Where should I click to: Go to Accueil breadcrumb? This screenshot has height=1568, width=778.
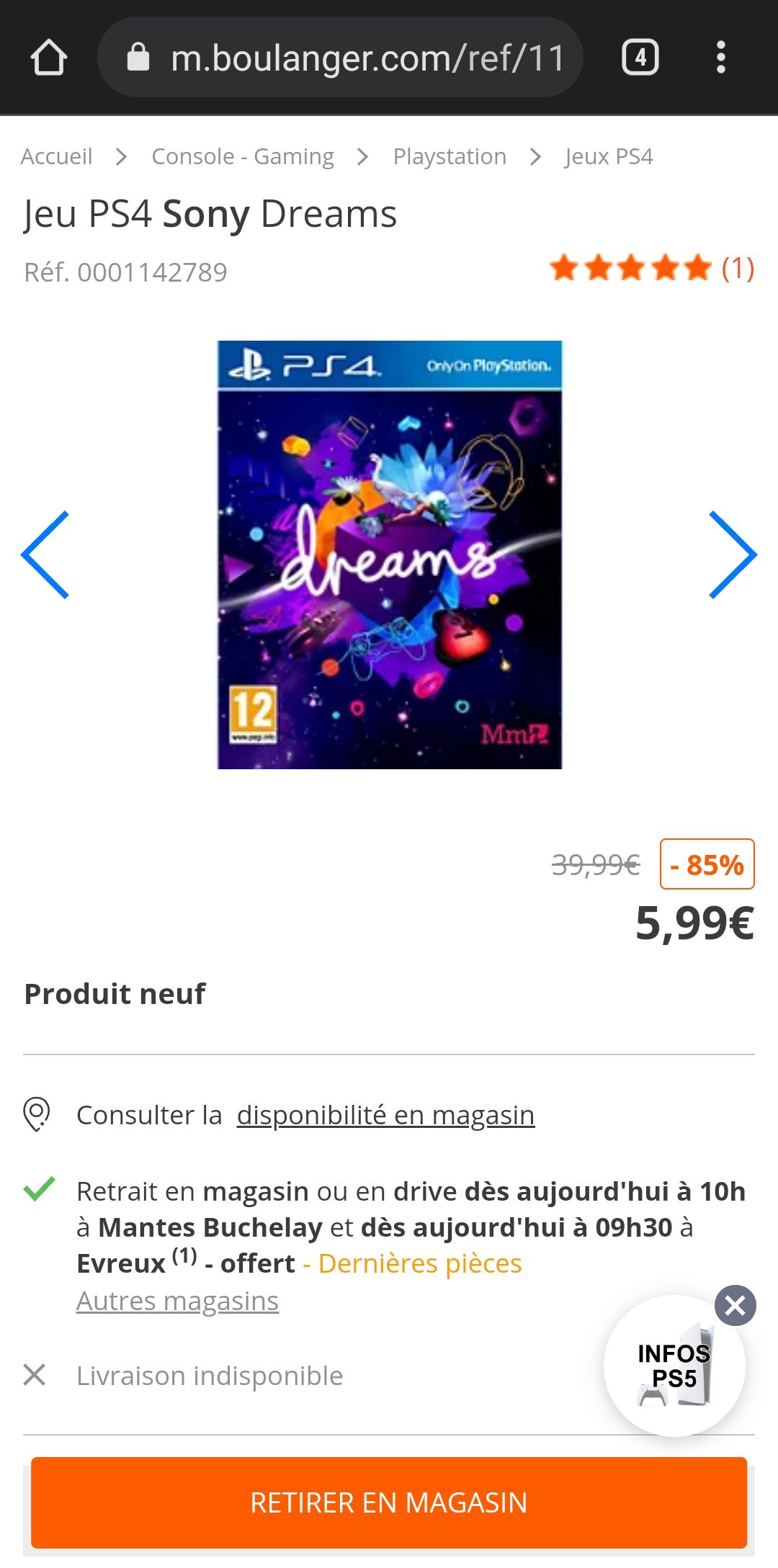57,156
